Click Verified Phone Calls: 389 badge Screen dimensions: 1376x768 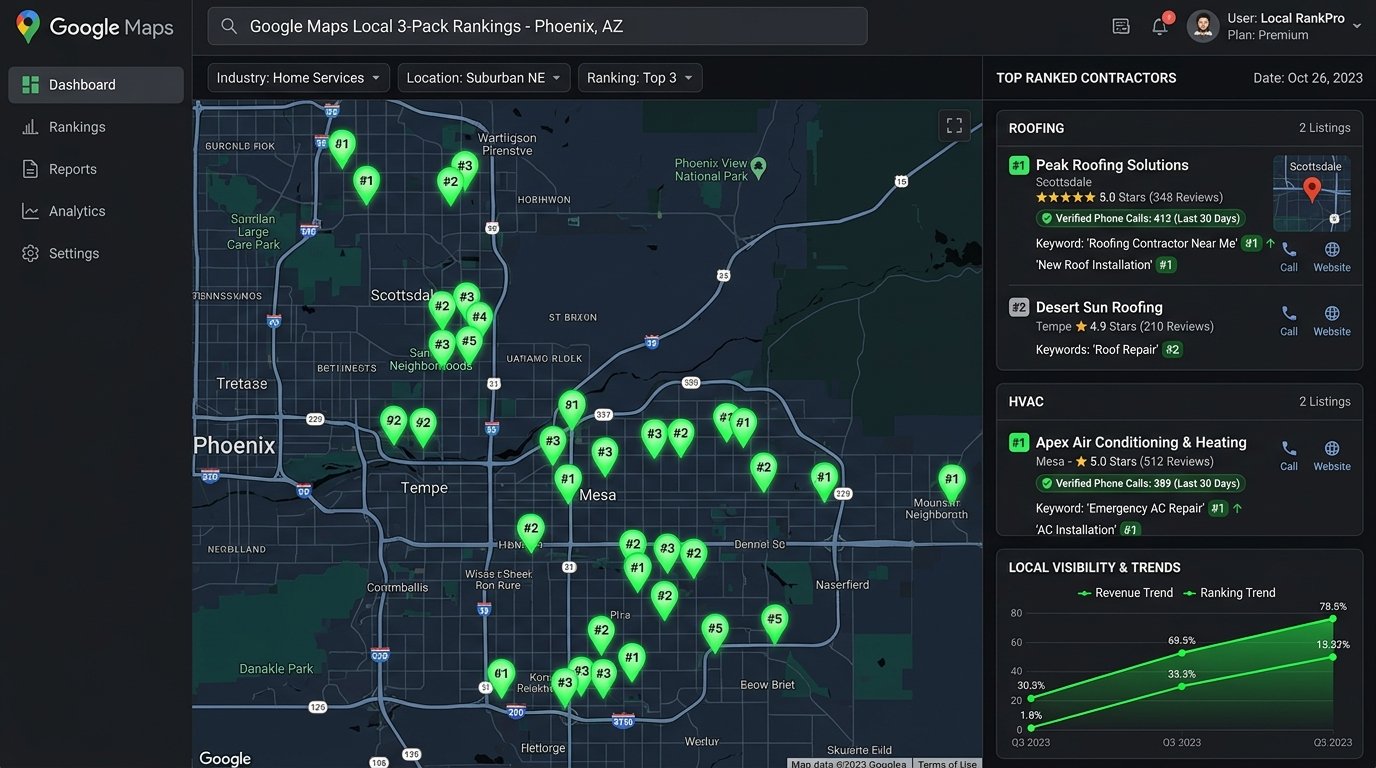[x=1140, y=483]
